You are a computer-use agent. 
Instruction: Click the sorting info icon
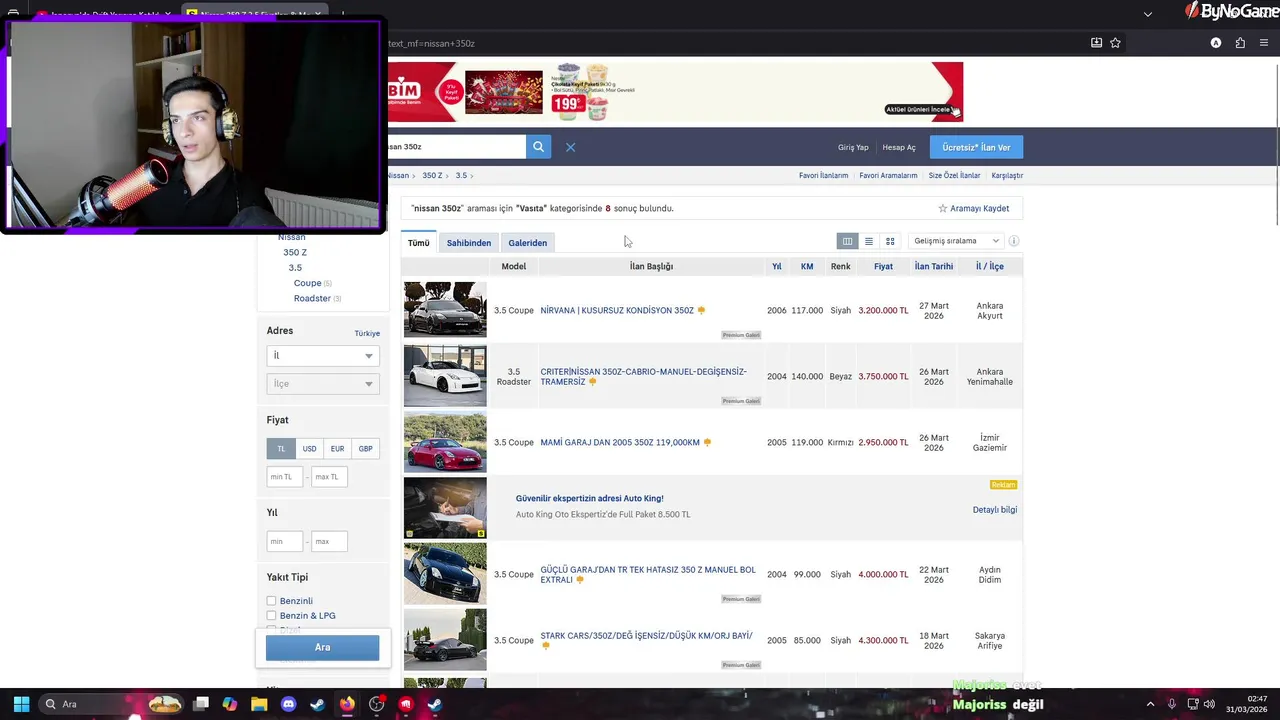(x=1014, y=241)
